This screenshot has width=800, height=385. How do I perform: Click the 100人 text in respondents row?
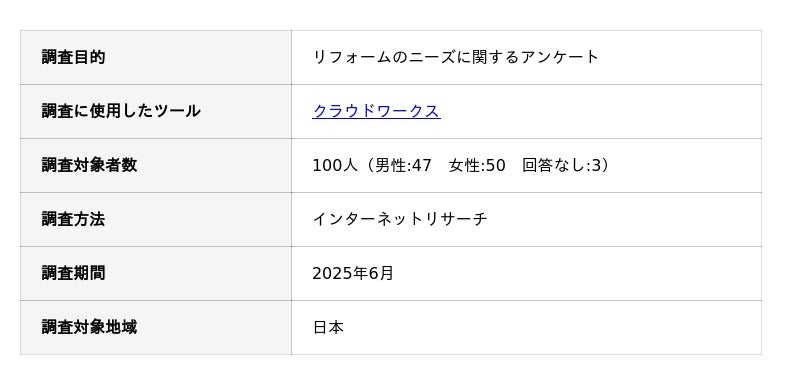pyautogui.click(x=335, y=165)
